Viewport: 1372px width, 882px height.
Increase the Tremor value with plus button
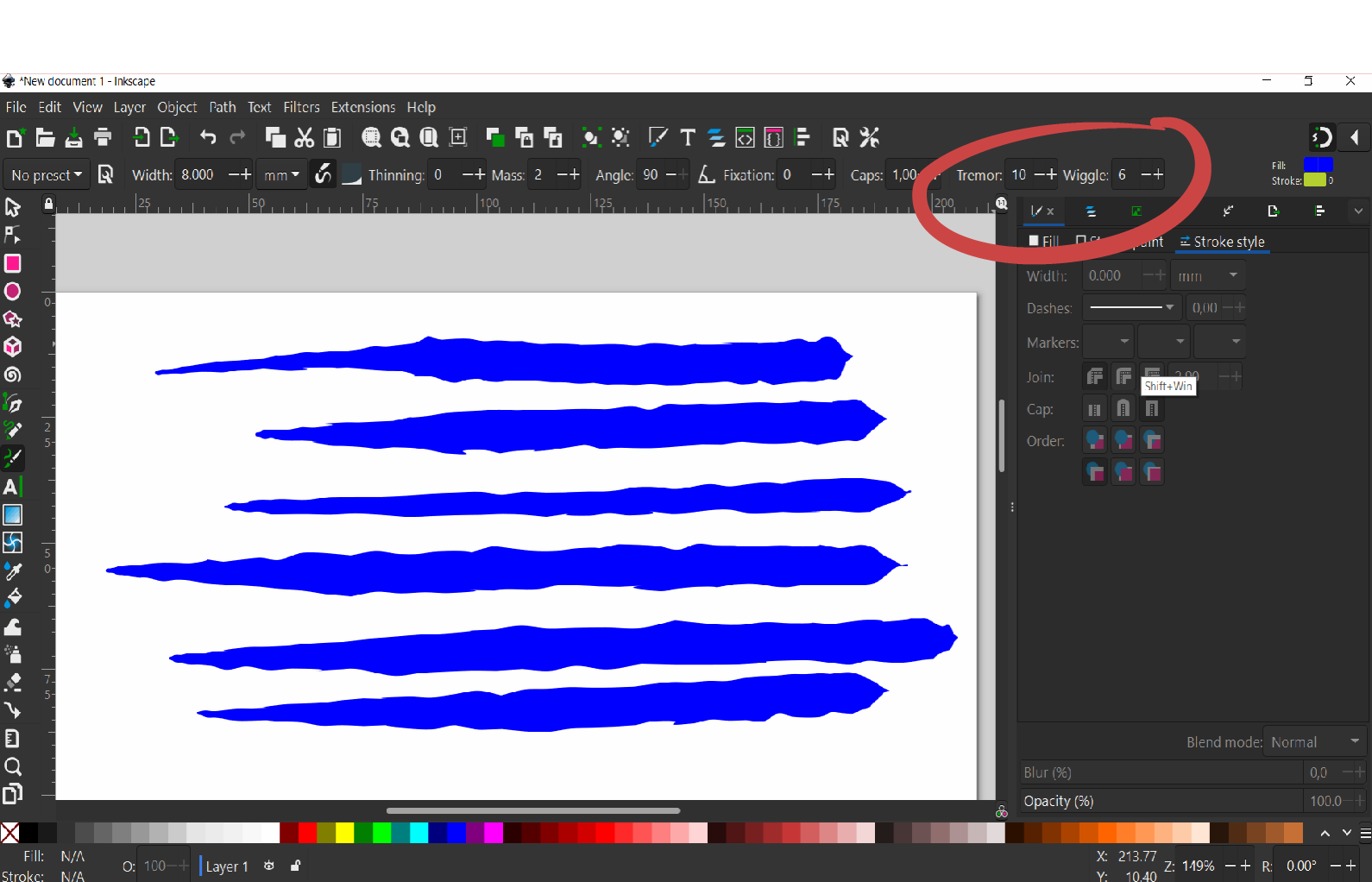coord(1050,175)
